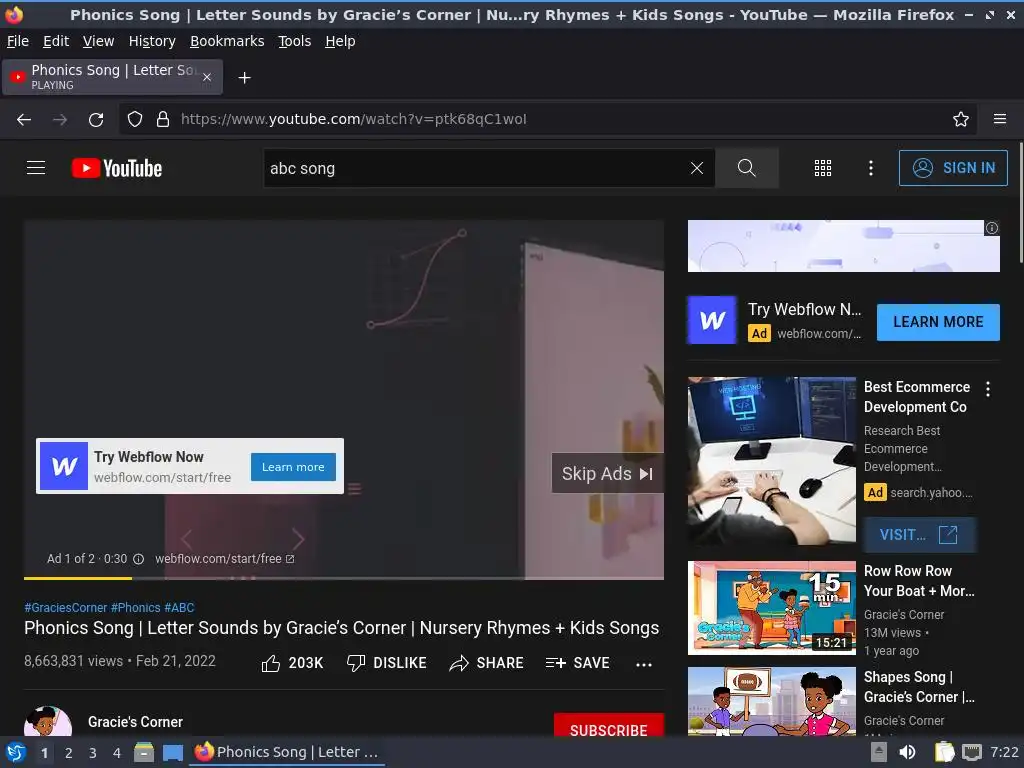1024x768 pixels.
Task: Click the URL address bar
Action: click(x=549, y=120)
